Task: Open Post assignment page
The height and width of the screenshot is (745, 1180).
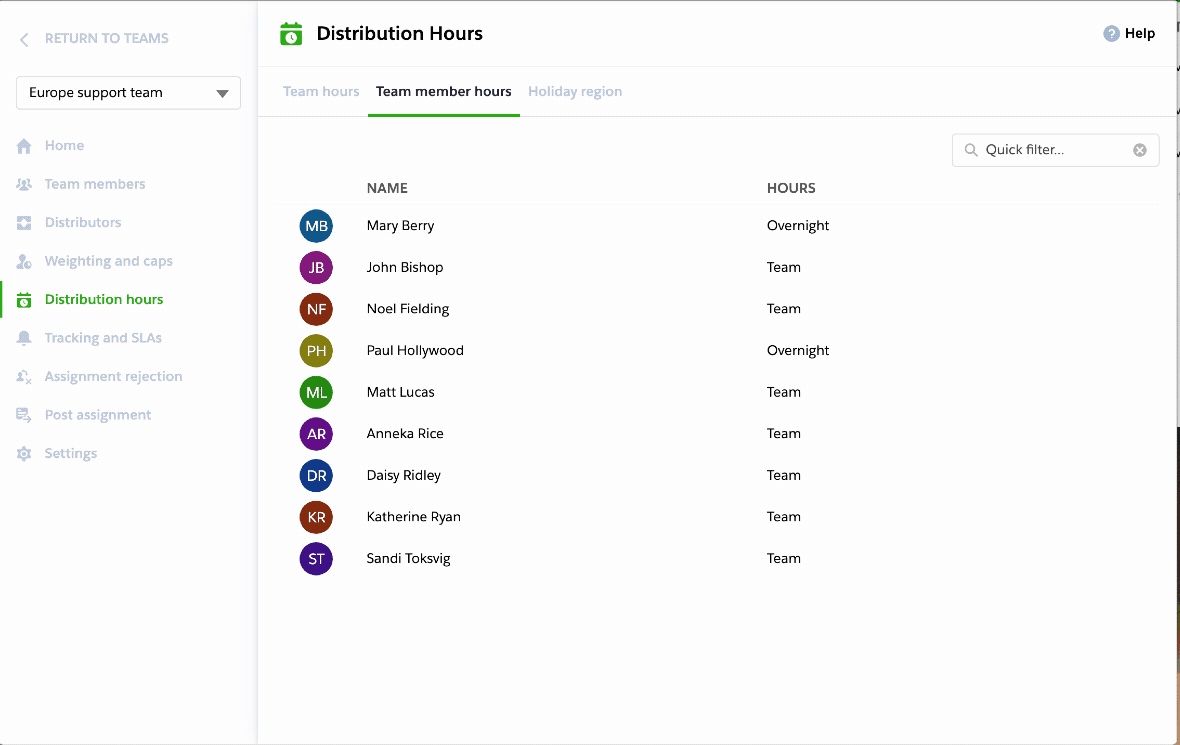Action: point(98,415)
